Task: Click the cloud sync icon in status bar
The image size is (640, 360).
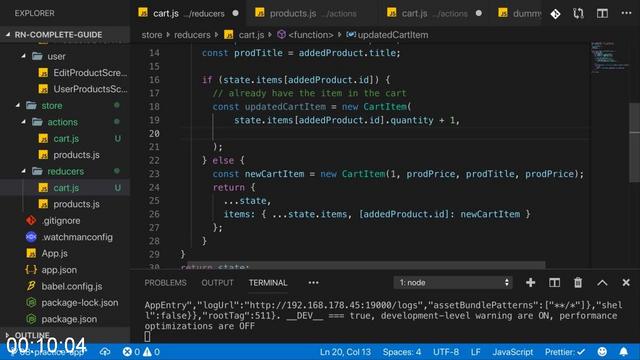Action: (105, 351)
